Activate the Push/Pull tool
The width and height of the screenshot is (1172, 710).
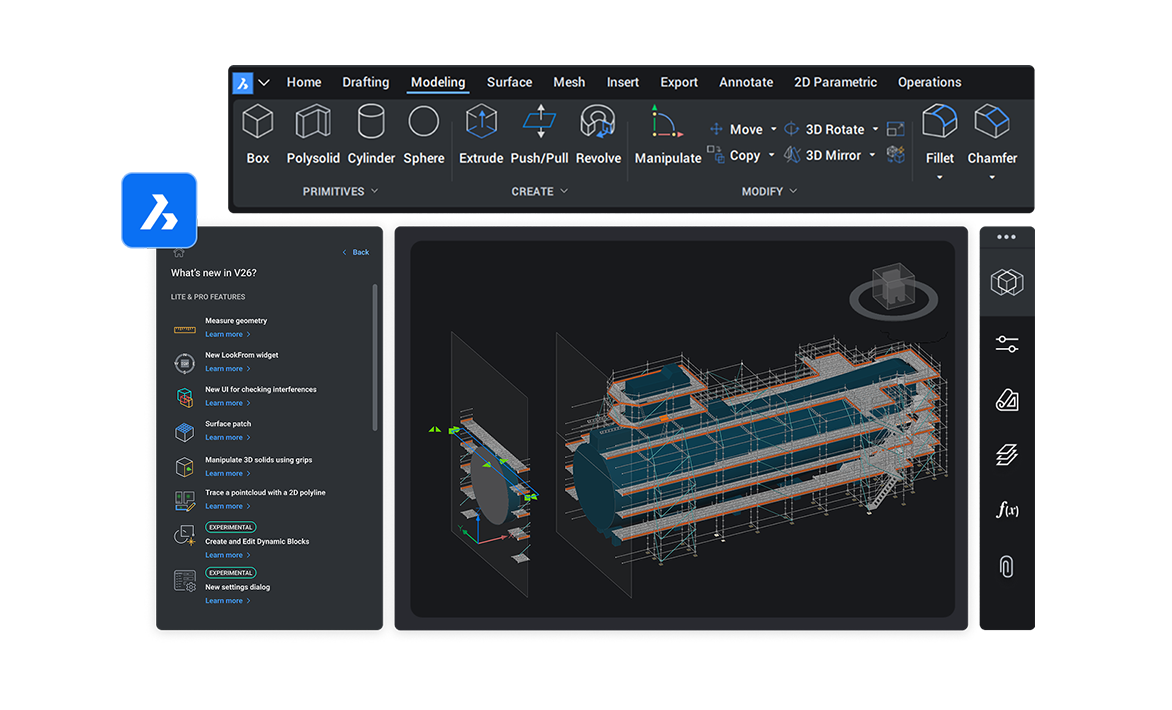pyautogui.click(x=539, y=135)
